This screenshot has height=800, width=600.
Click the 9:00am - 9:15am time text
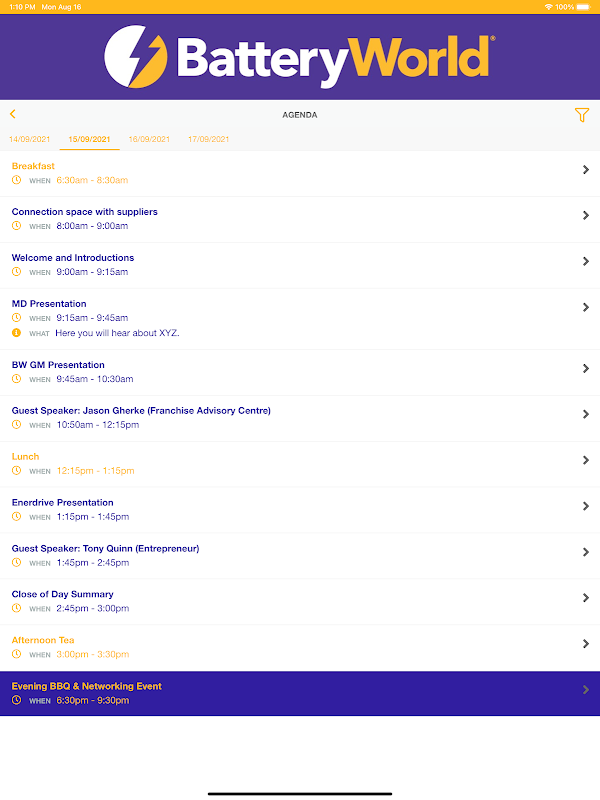pos(92,272)
